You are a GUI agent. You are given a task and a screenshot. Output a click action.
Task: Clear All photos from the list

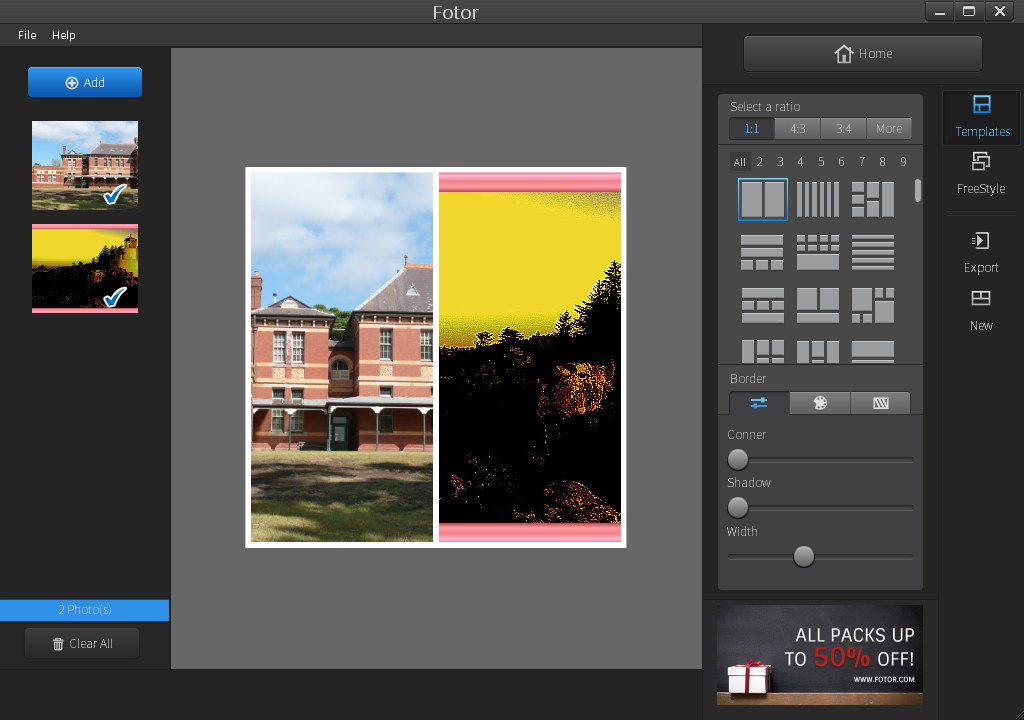82,644
